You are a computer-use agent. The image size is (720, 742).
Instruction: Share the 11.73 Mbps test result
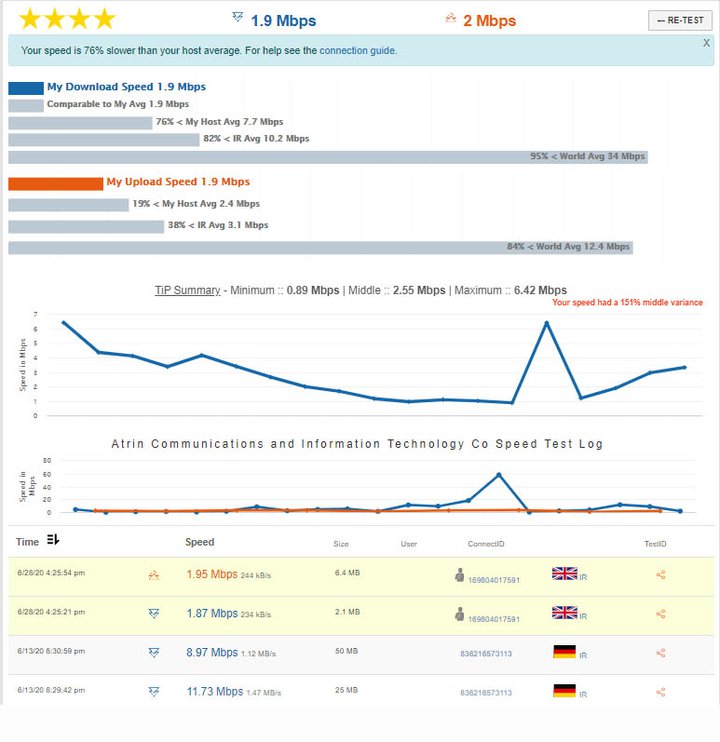[661, 692]
